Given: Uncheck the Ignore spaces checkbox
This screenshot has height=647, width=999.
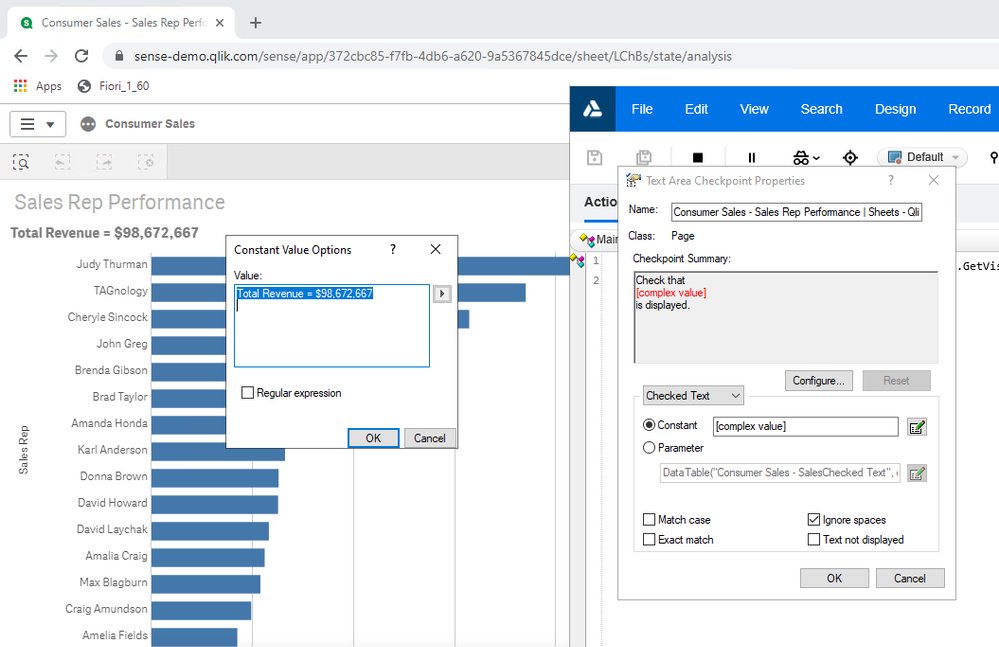Looking at the screenshot, I should [x=814, y=520].
